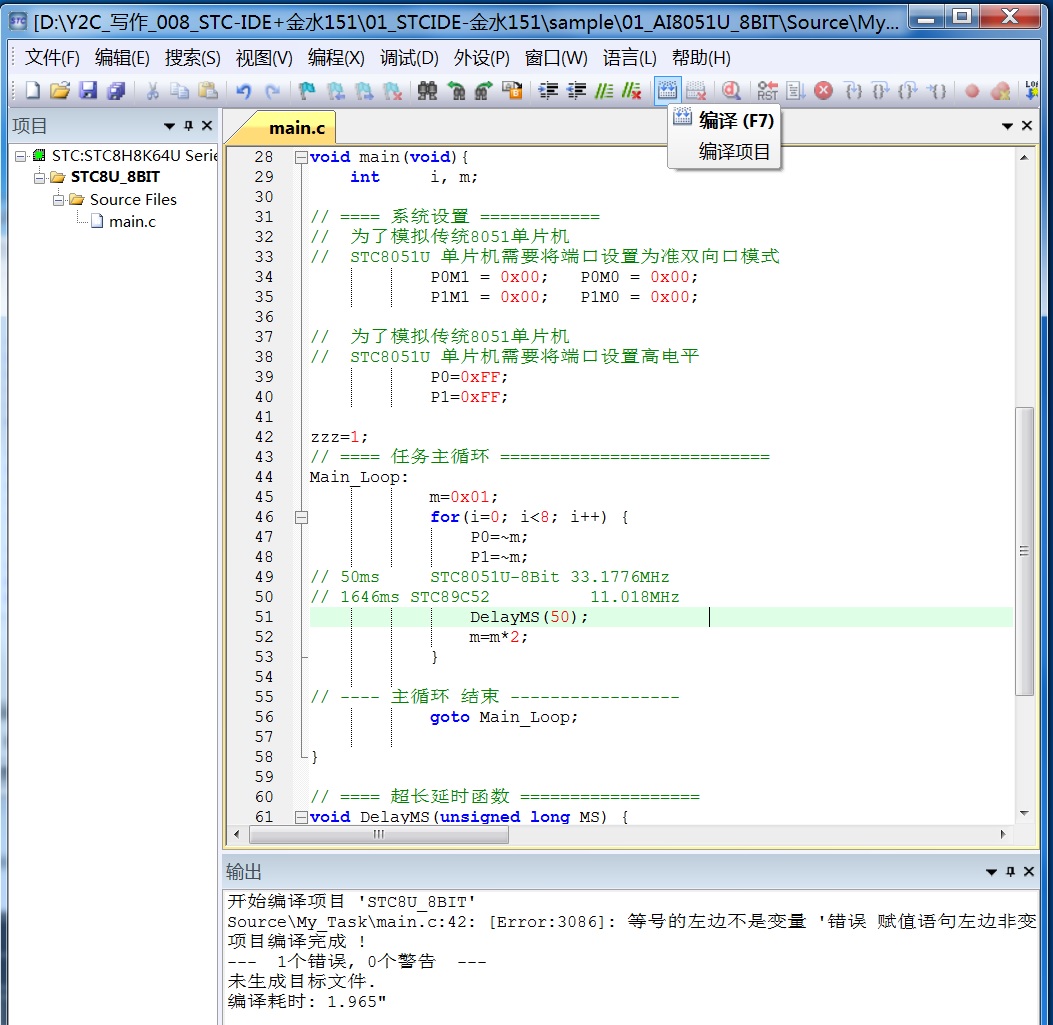Click the Error:3086 line in output

(631, 922)
